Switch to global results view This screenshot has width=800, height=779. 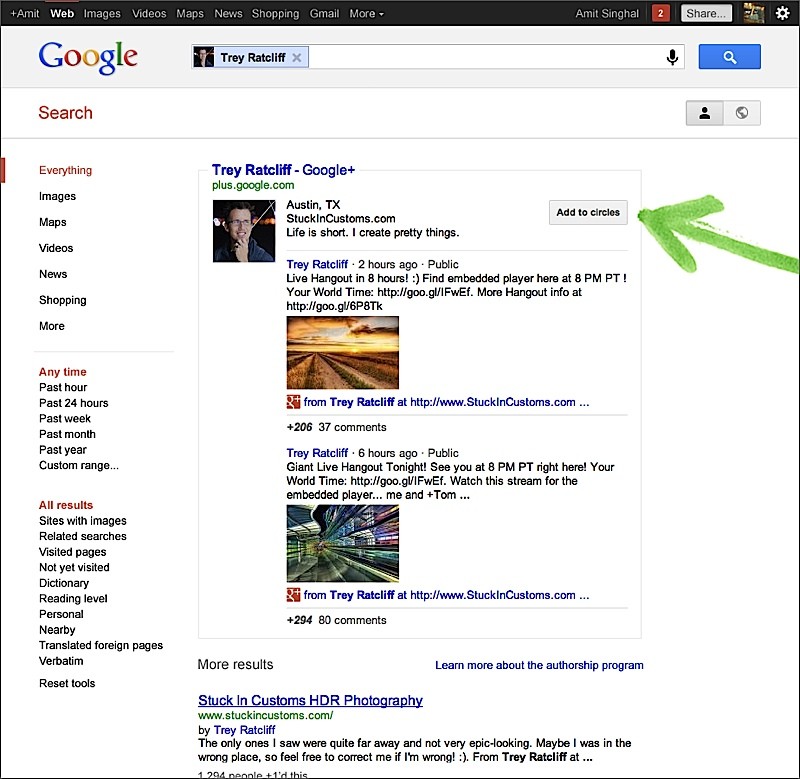(741, 113)
